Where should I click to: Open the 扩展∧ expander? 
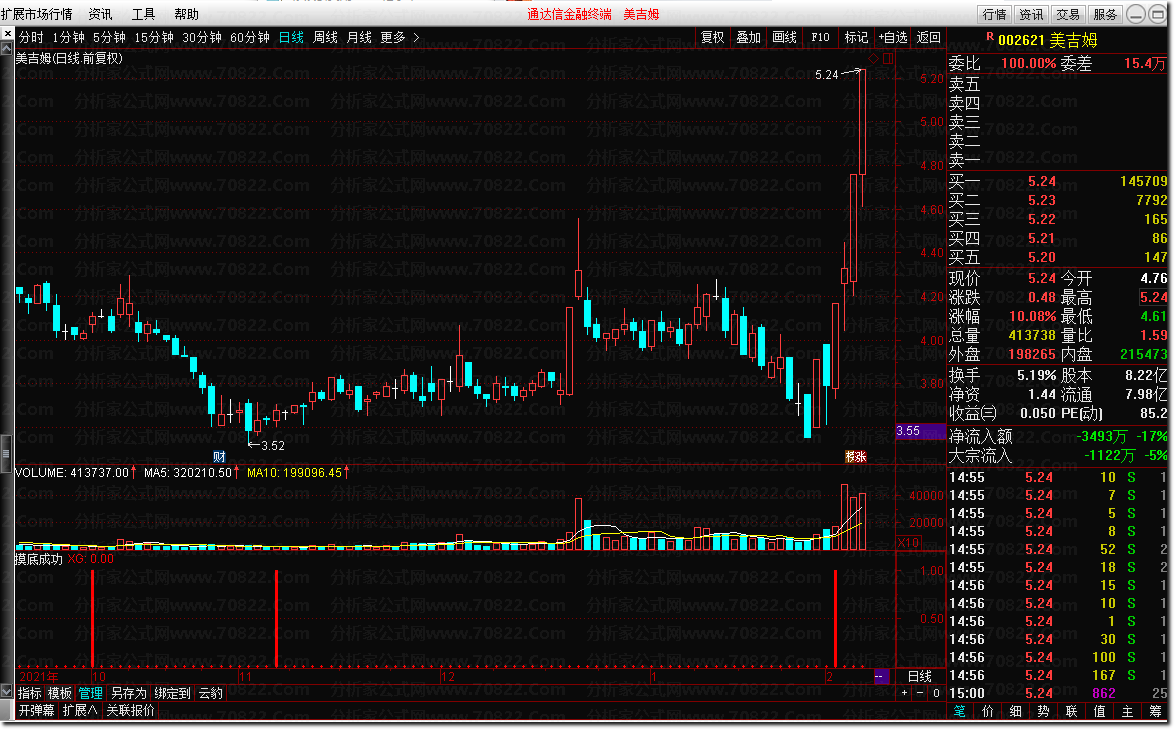coord(80,710)
